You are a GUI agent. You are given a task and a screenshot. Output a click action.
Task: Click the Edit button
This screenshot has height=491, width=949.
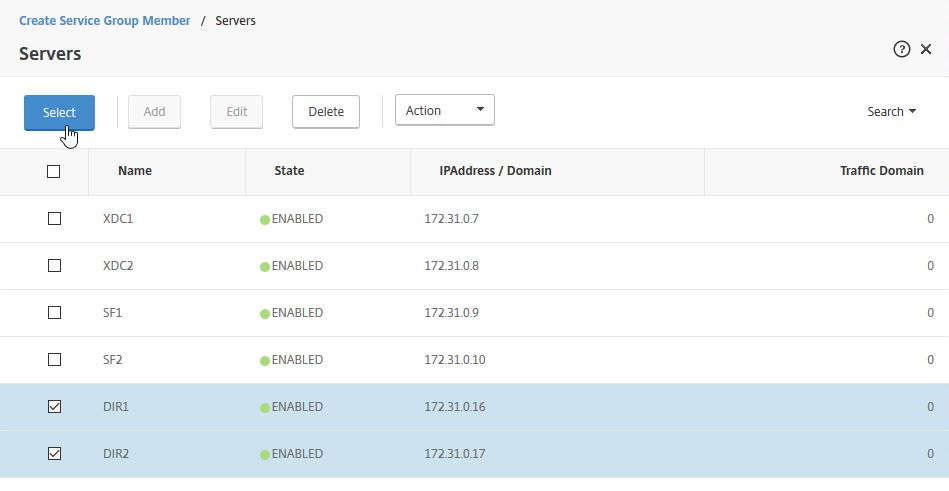[237, 111]
